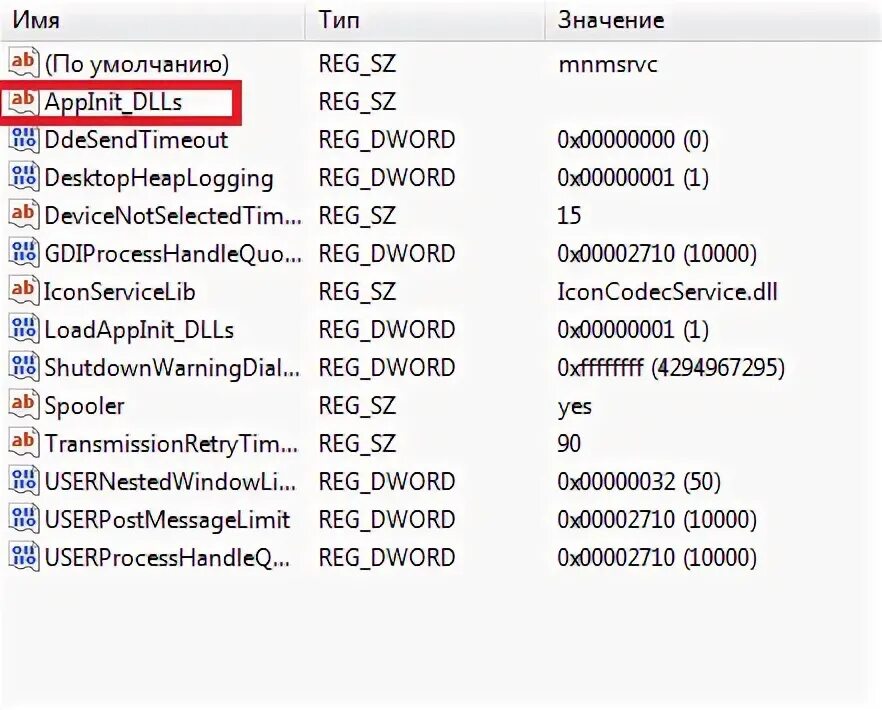Select the USERNestedWindowLi... entry
882x710 pixels.
coord(172,481)
